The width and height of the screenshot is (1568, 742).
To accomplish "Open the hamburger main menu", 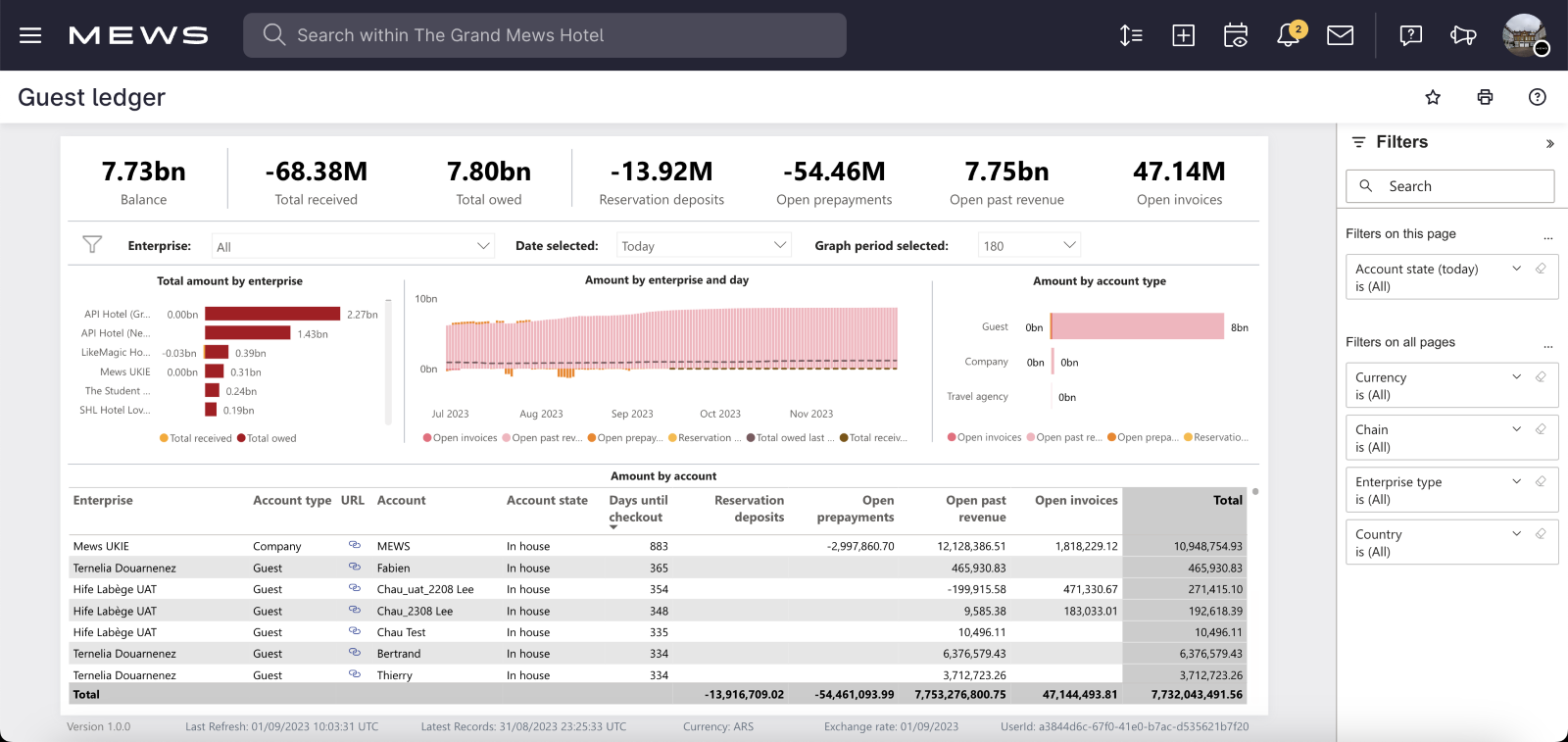I will (30, 35).
